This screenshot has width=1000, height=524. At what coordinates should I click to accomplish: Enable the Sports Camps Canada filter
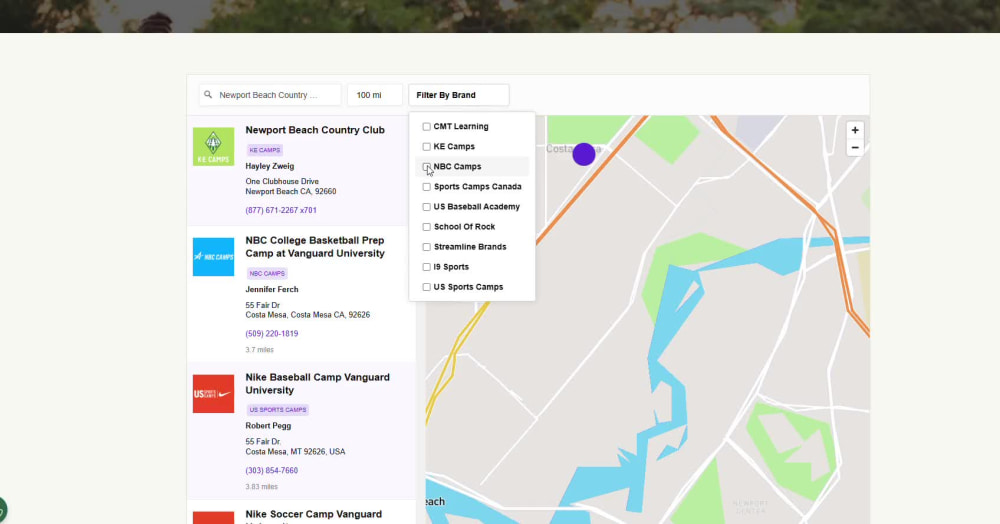pyautogui.click(x=427, y=187)
